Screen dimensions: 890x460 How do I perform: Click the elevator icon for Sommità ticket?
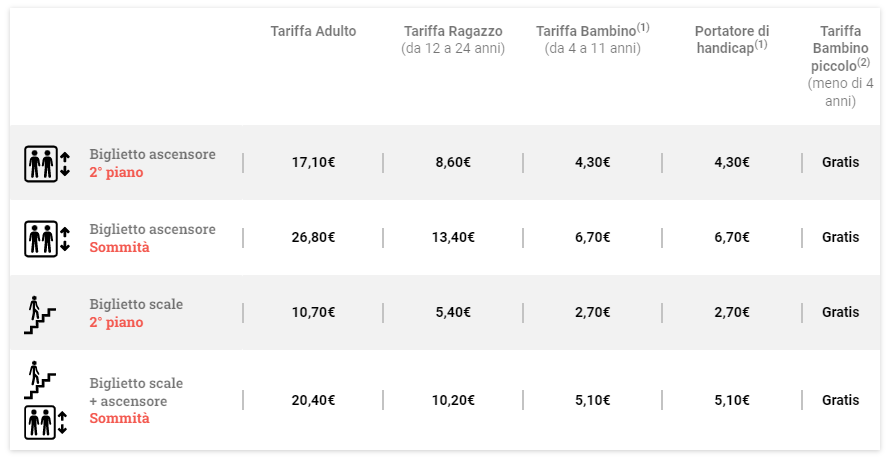click(46, 238)
